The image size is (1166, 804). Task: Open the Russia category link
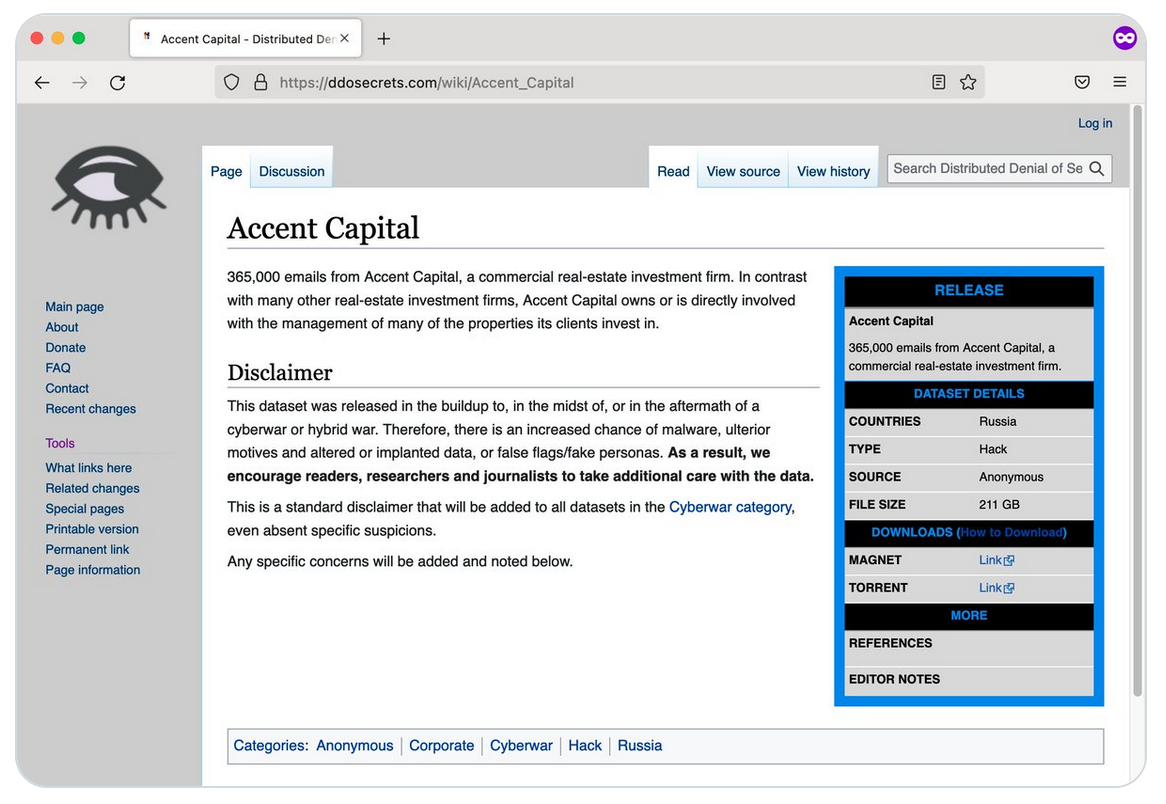(640, 746)
